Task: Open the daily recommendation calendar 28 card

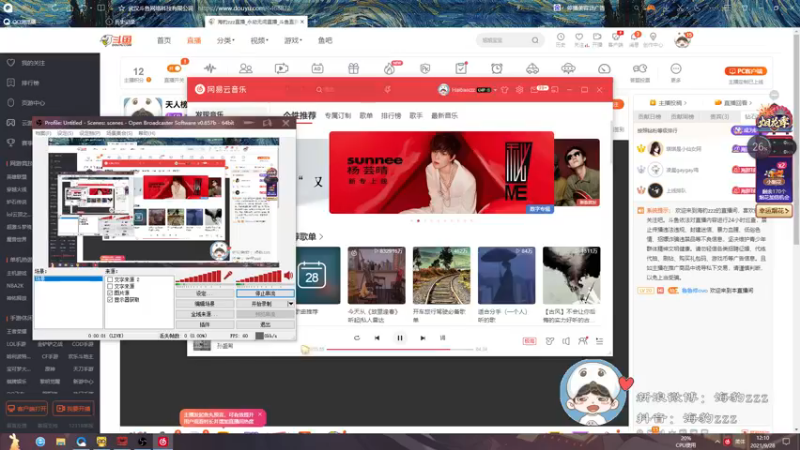Action: click(x=317, y=276)
